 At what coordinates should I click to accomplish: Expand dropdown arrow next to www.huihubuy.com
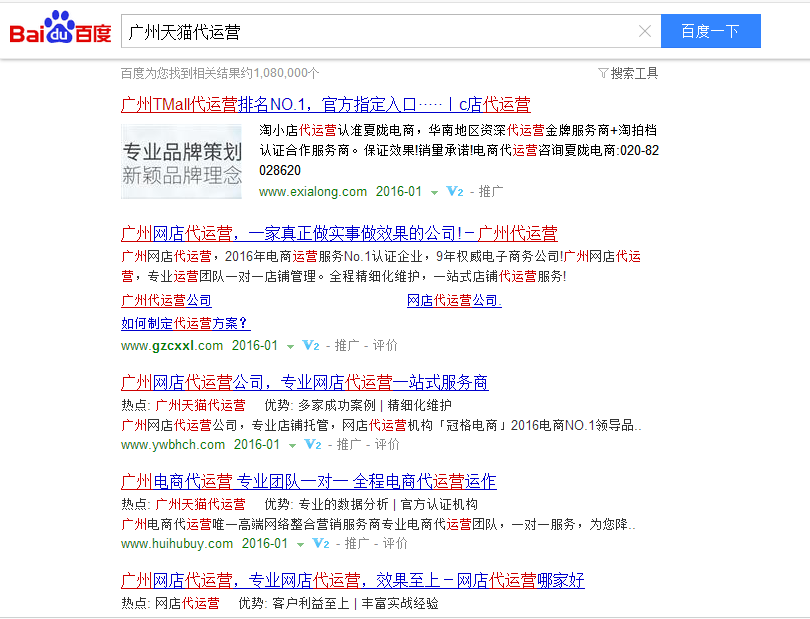coord(300,545)
